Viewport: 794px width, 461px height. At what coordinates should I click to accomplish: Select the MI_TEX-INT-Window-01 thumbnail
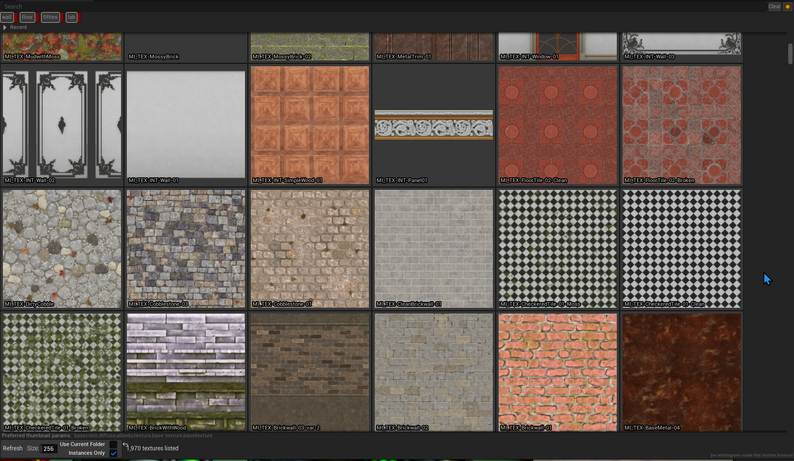click(558, 47)
